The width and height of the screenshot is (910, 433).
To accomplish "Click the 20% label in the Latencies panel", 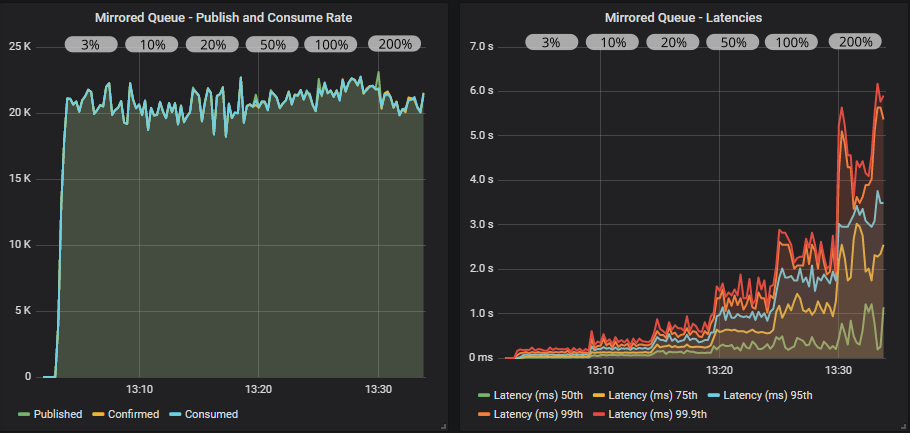I will coord(672,42).
